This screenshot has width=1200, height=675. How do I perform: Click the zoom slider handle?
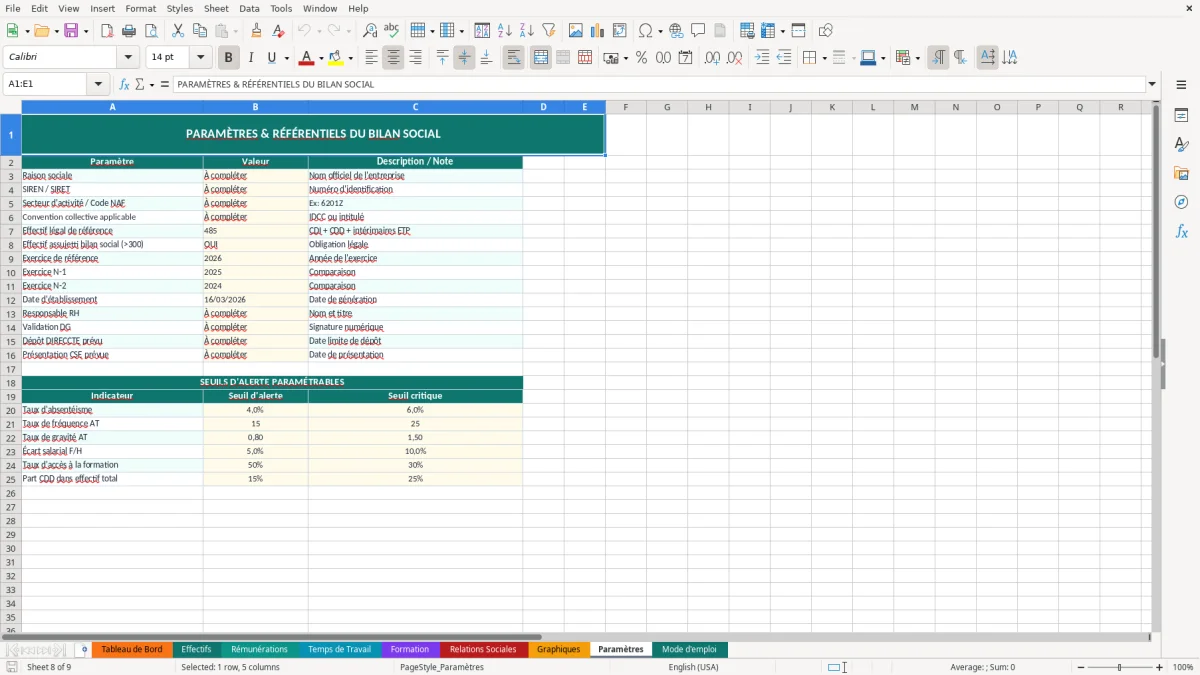pos(1119,667)
